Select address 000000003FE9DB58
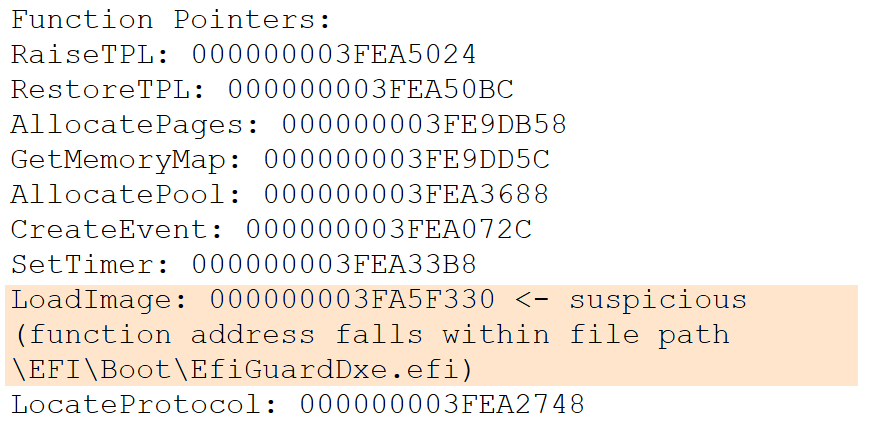 tap(424, 125)
